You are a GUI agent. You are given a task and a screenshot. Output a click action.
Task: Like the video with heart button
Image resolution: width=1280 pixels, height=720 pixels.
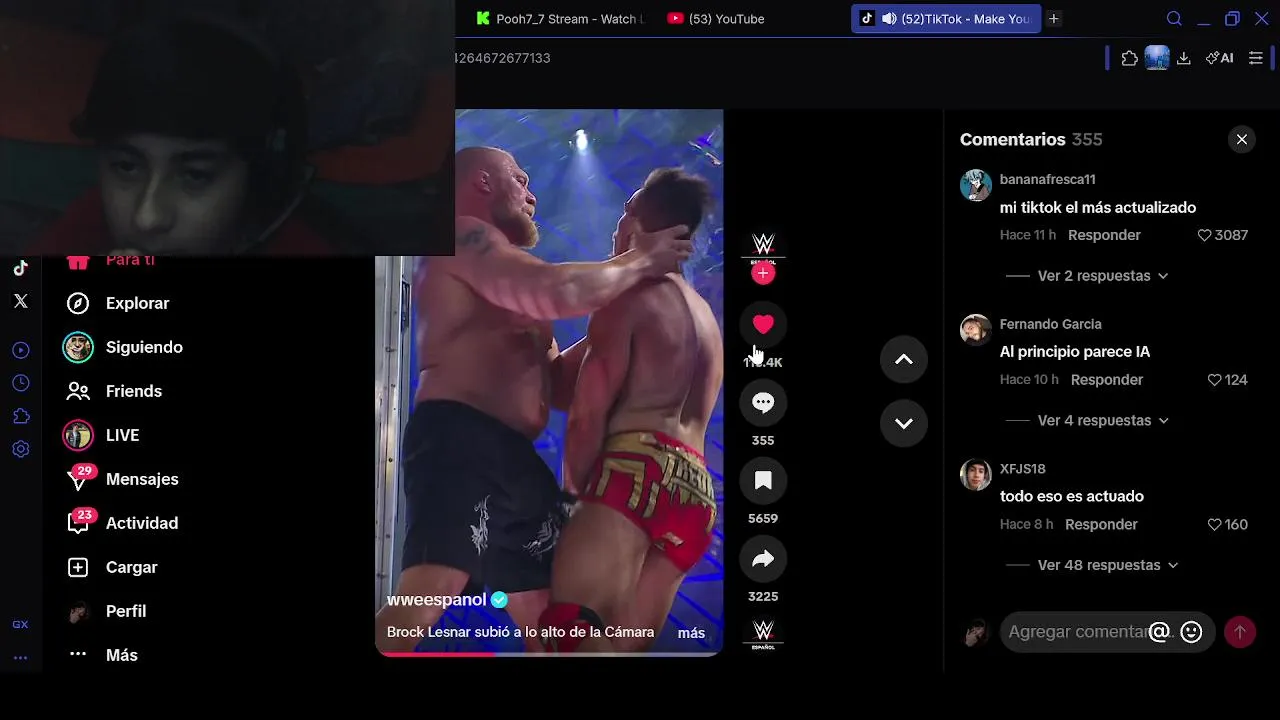763,324
